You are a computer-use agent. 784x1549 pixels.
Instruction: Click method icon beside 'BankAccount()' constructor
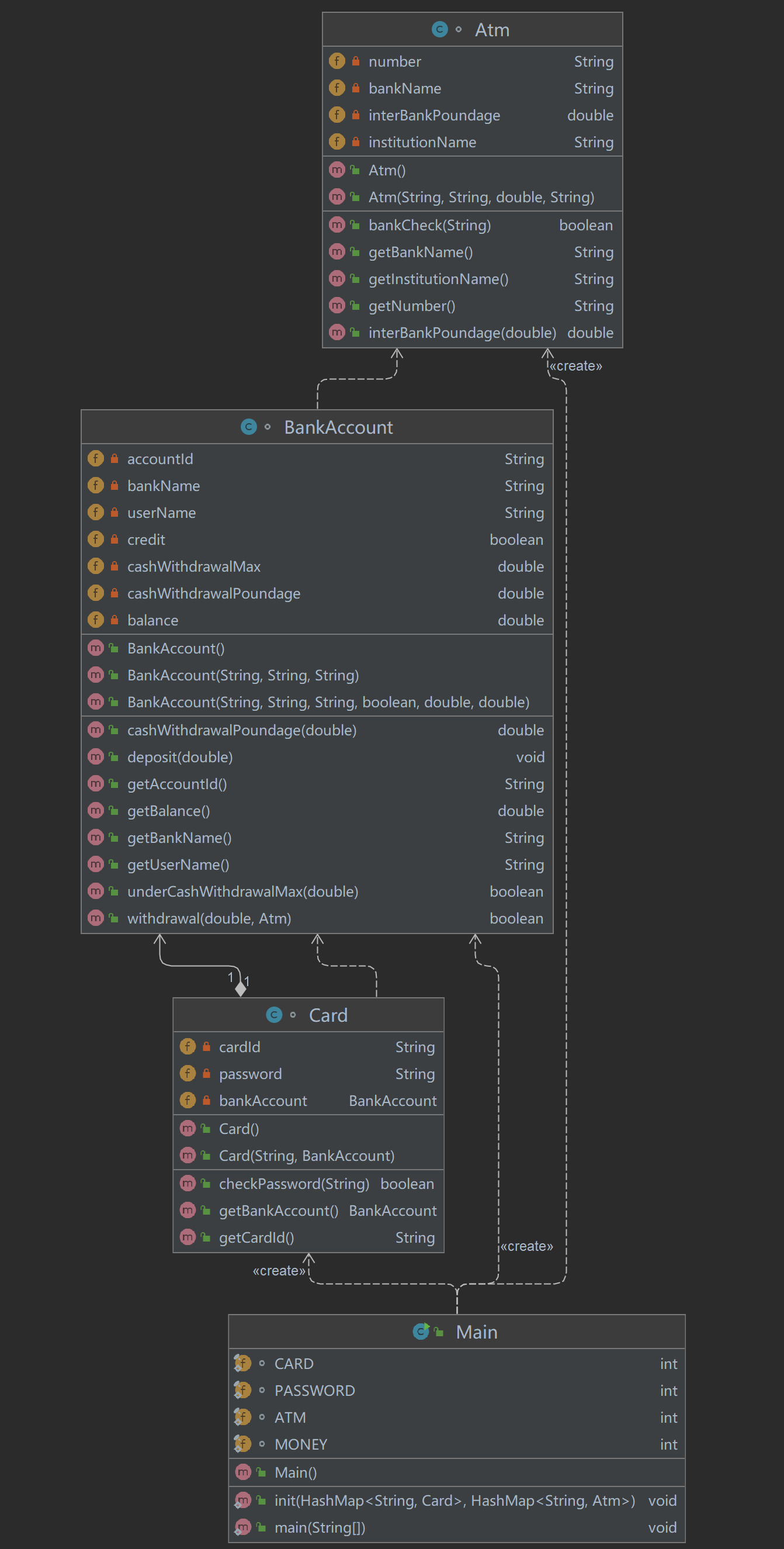tap(96, 648)
